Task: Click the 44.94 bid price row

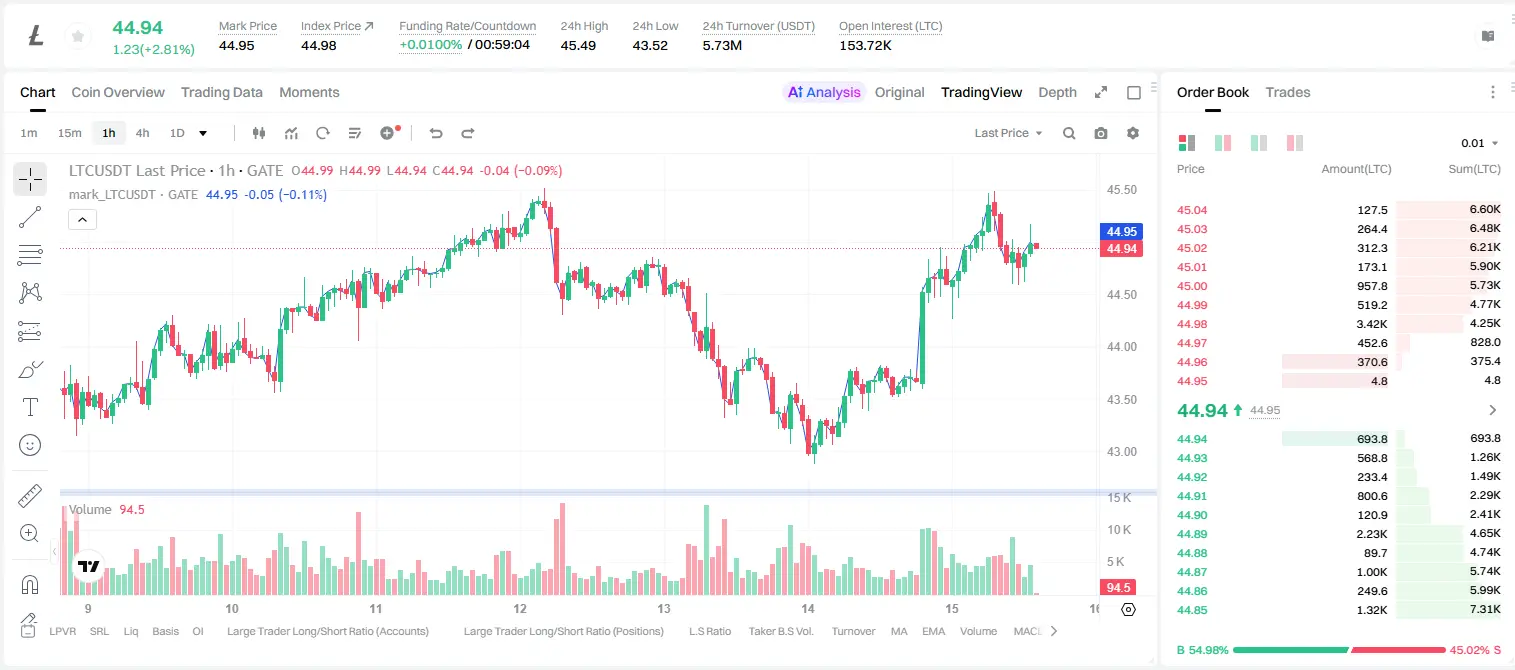Action: coord(1338,439)
